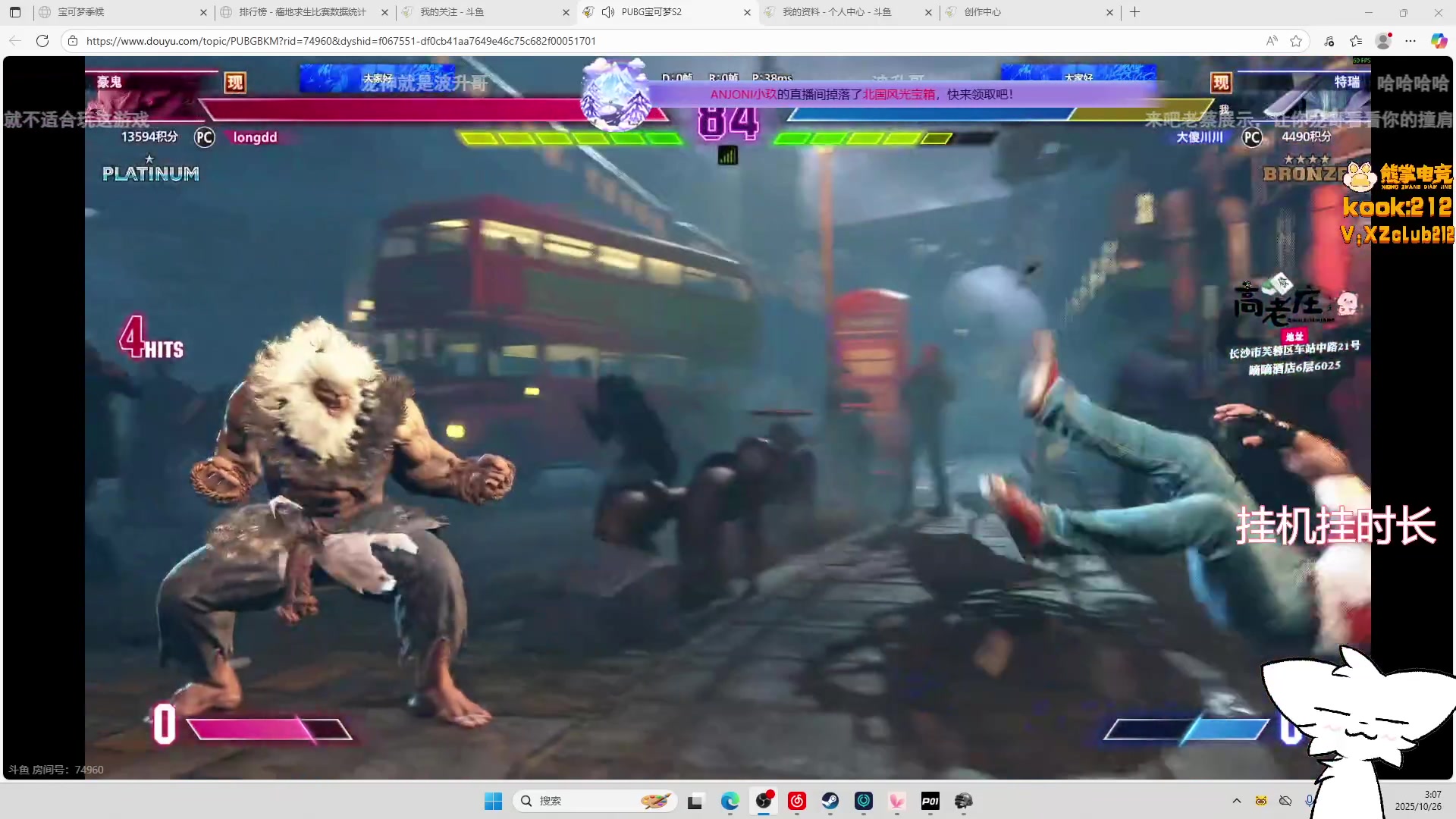Viewport: 1456px width, 819px height.
Task: Refresh the Douyu page
Action: [x=42, y=41]
